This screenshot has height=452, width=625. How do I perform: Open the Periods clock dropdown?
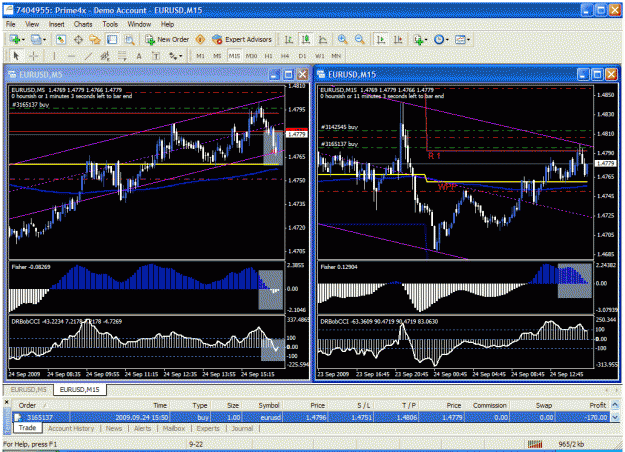(x=441, y=39)
